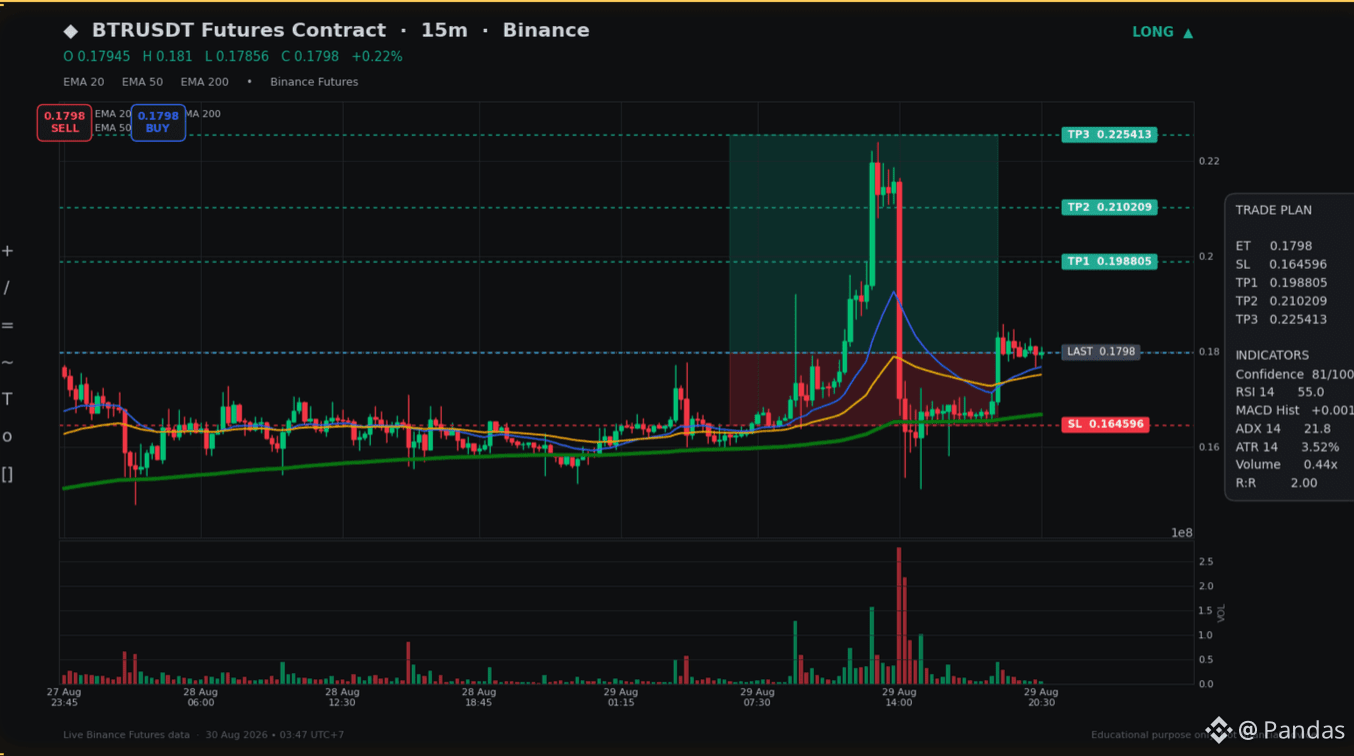The width and height of the screenshot is (1354, 756).
Task: Click the MACD Hist indicator row
Action: [x=1294, y=410]
